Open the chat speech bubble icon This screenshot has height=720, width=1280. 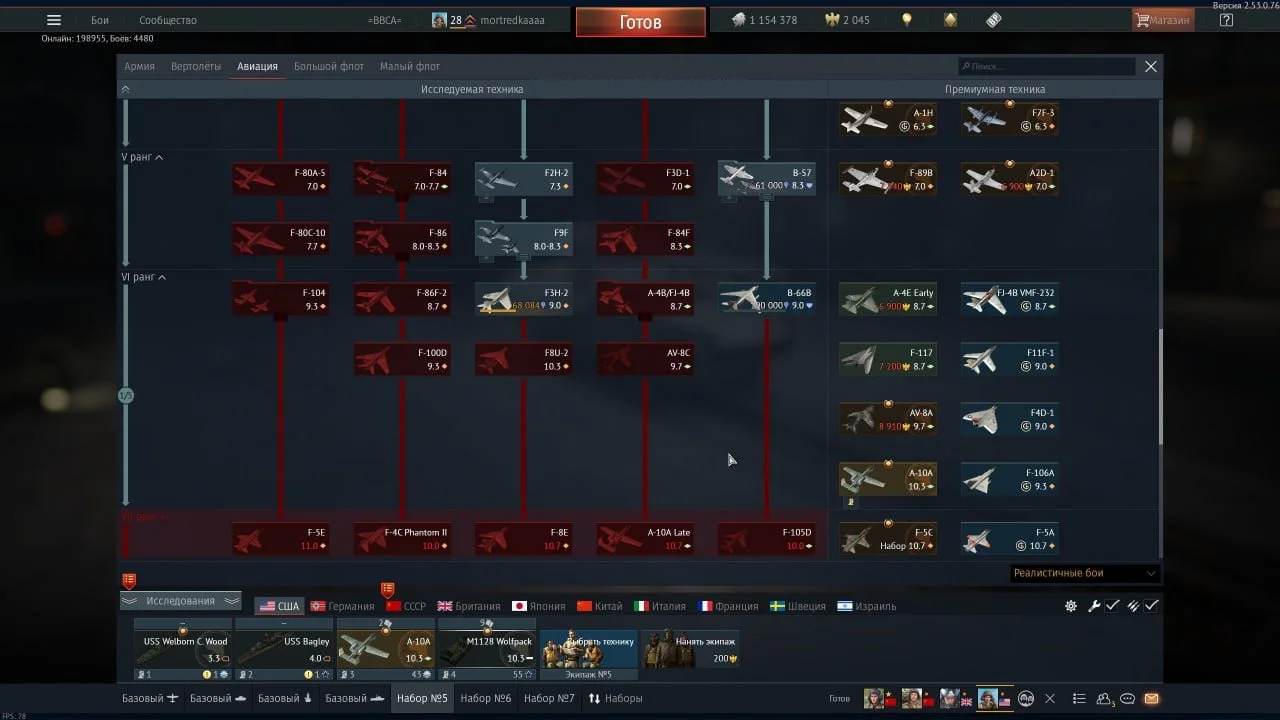tap(1128, 699)
